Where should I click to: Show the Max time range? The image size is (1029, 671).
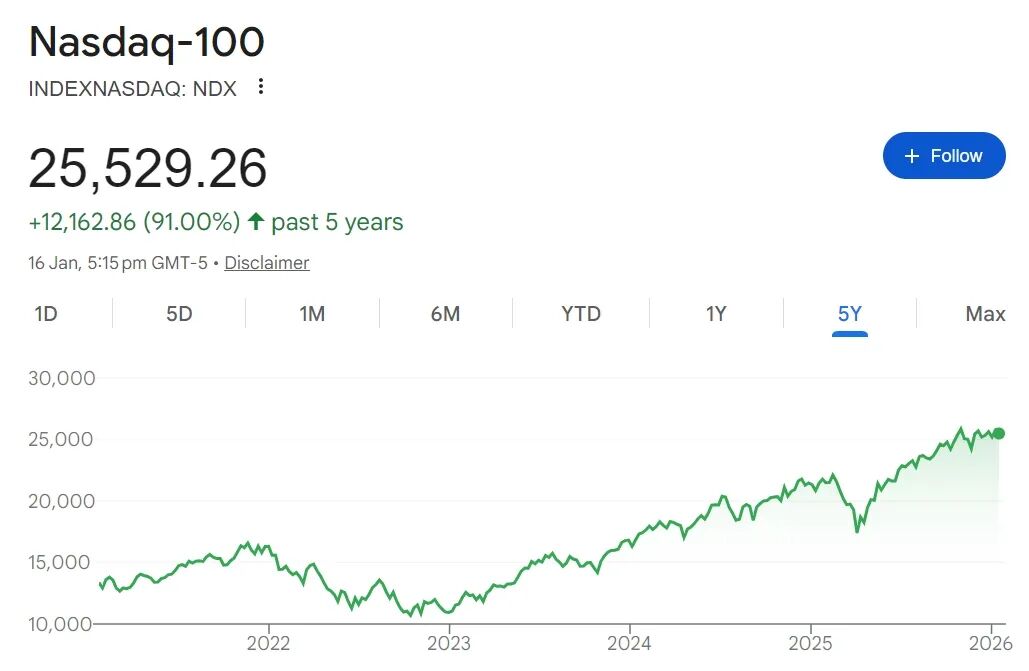pyautogui.click(x=985, y=314)
